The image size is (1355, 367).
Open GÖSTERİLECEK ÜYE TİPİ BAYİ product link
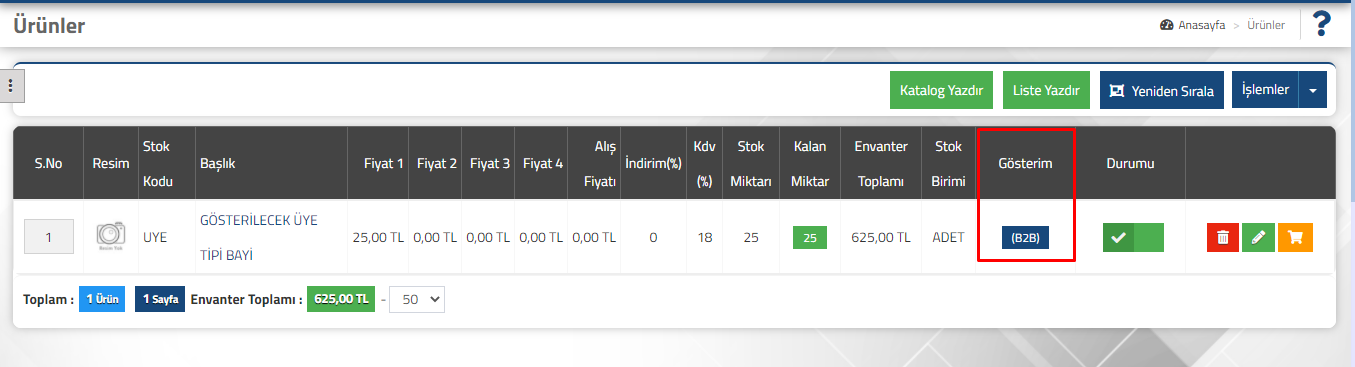[259, 237]
